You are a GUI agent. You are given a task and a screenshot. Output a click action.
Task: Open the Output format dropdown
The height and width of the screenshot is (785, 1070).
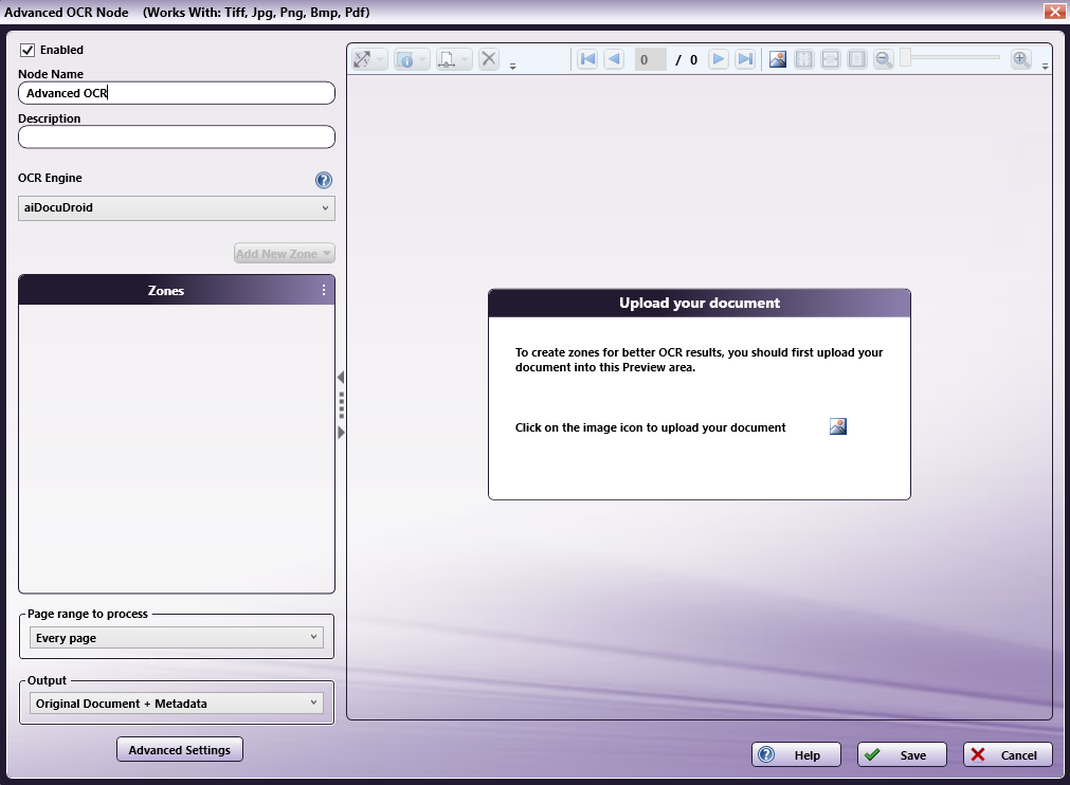pos(177,703)
